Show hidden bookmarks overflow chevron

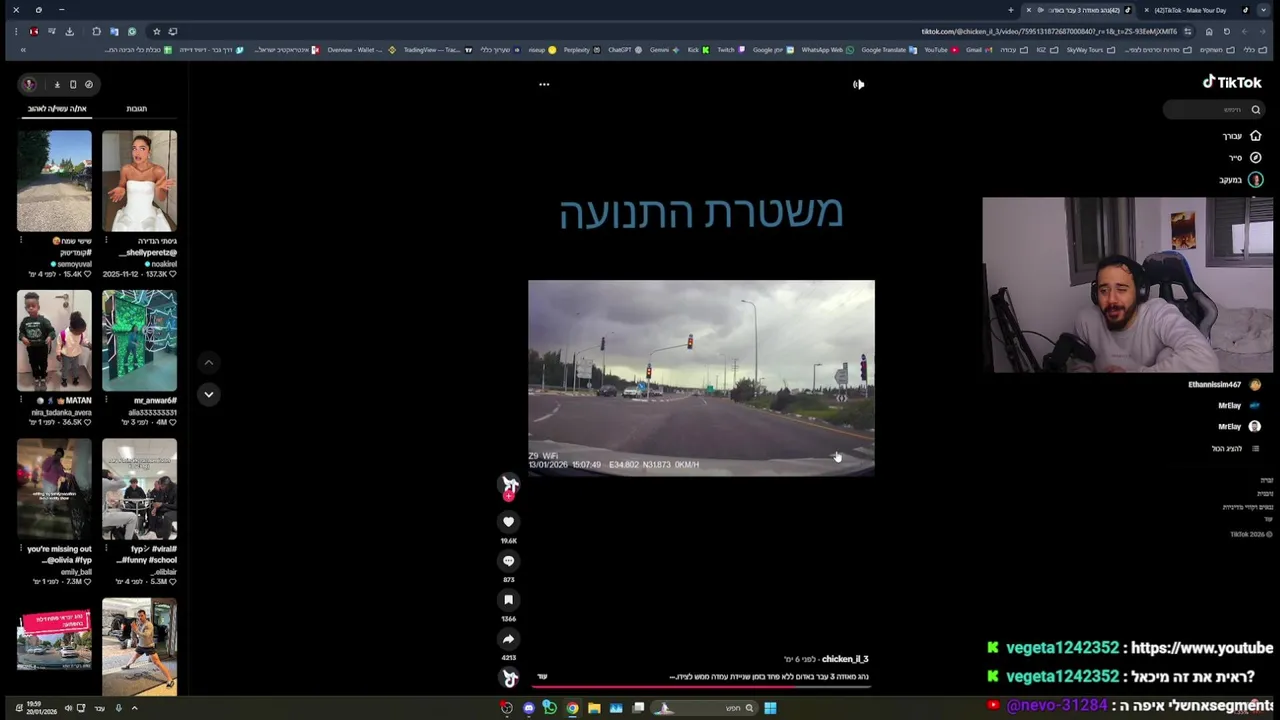tap(22, 50)
